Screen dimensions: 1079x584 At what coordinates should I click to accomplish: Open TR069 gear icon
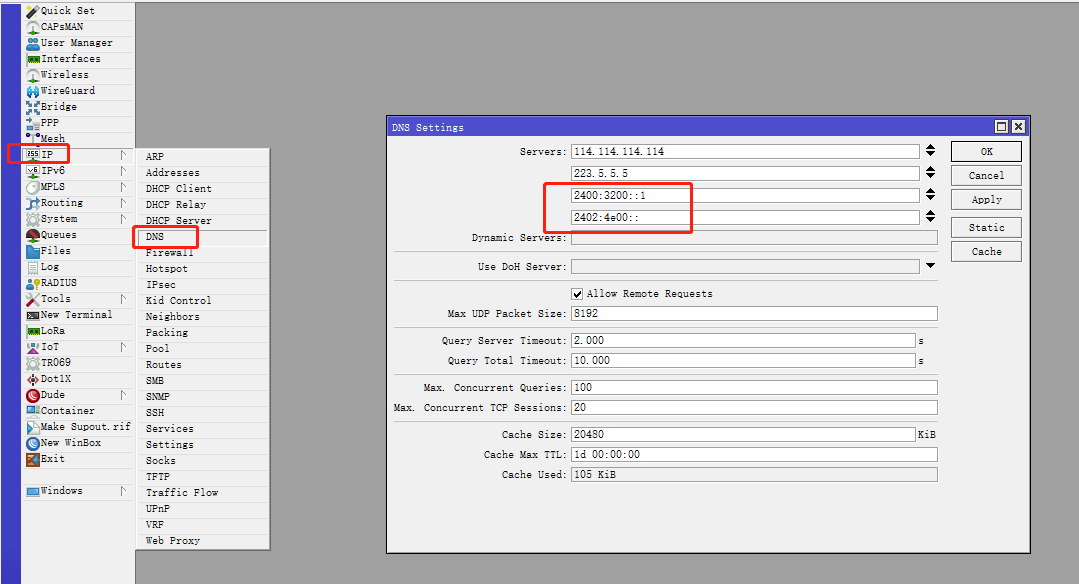click(x=32, y=363)
